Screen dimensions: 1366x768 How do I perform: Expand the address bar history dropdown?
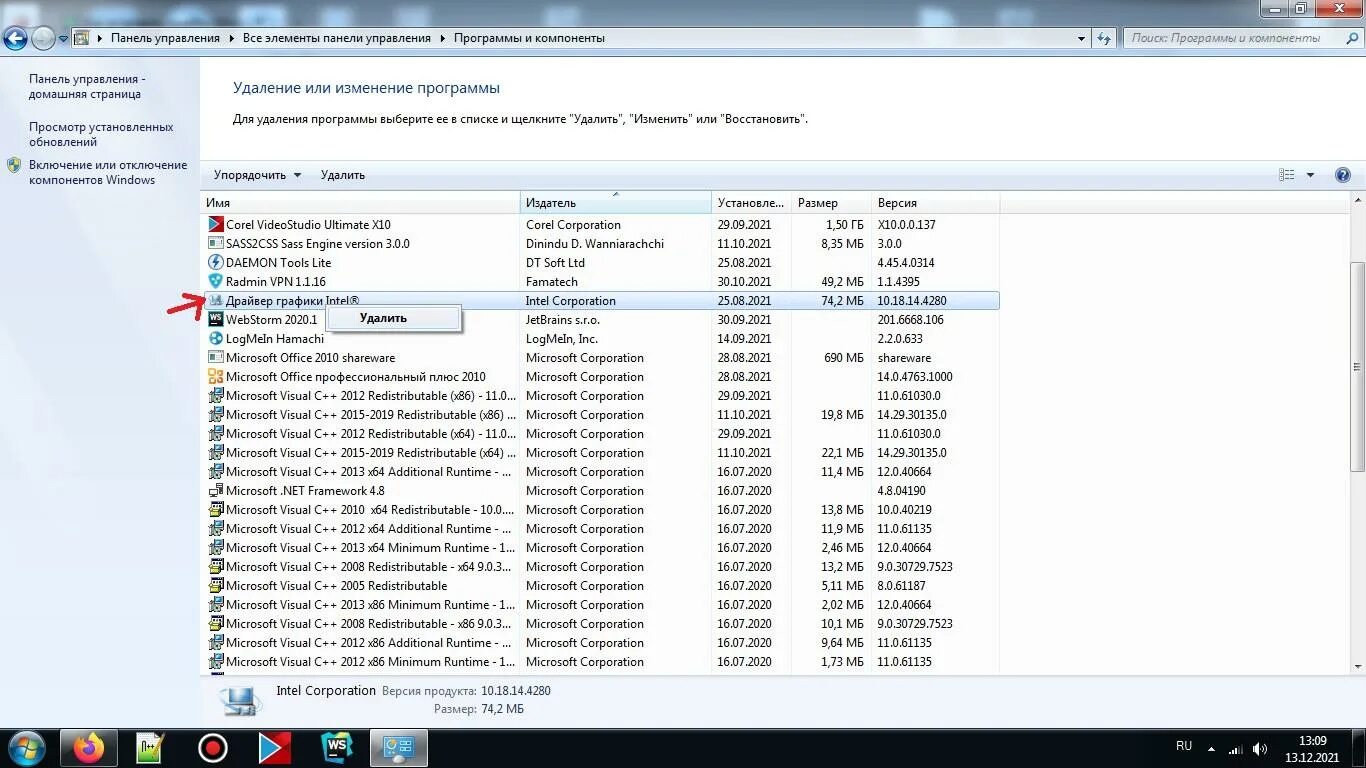[x=1081, y=38]
